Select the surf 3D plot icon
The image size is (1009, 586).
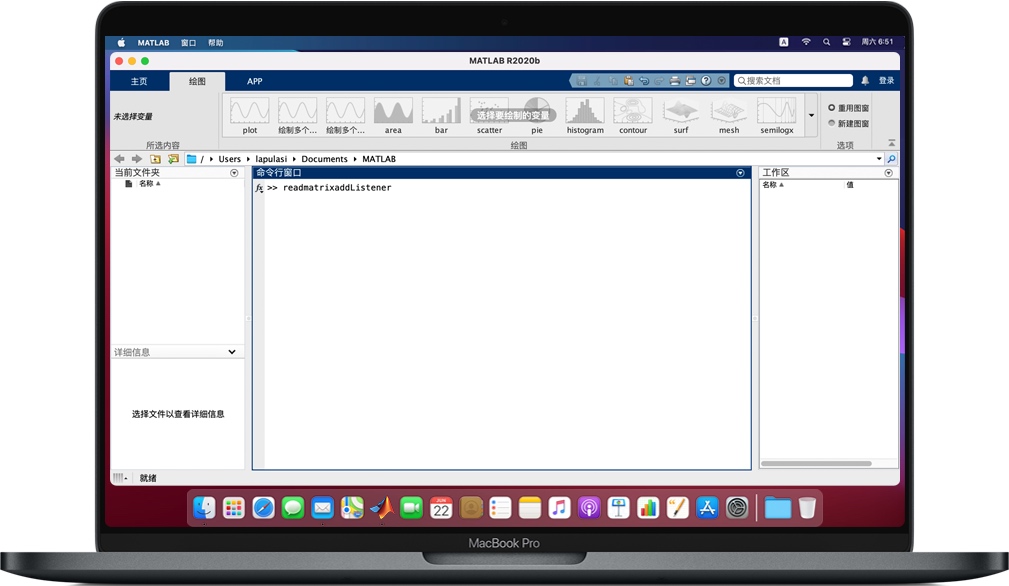680,110
